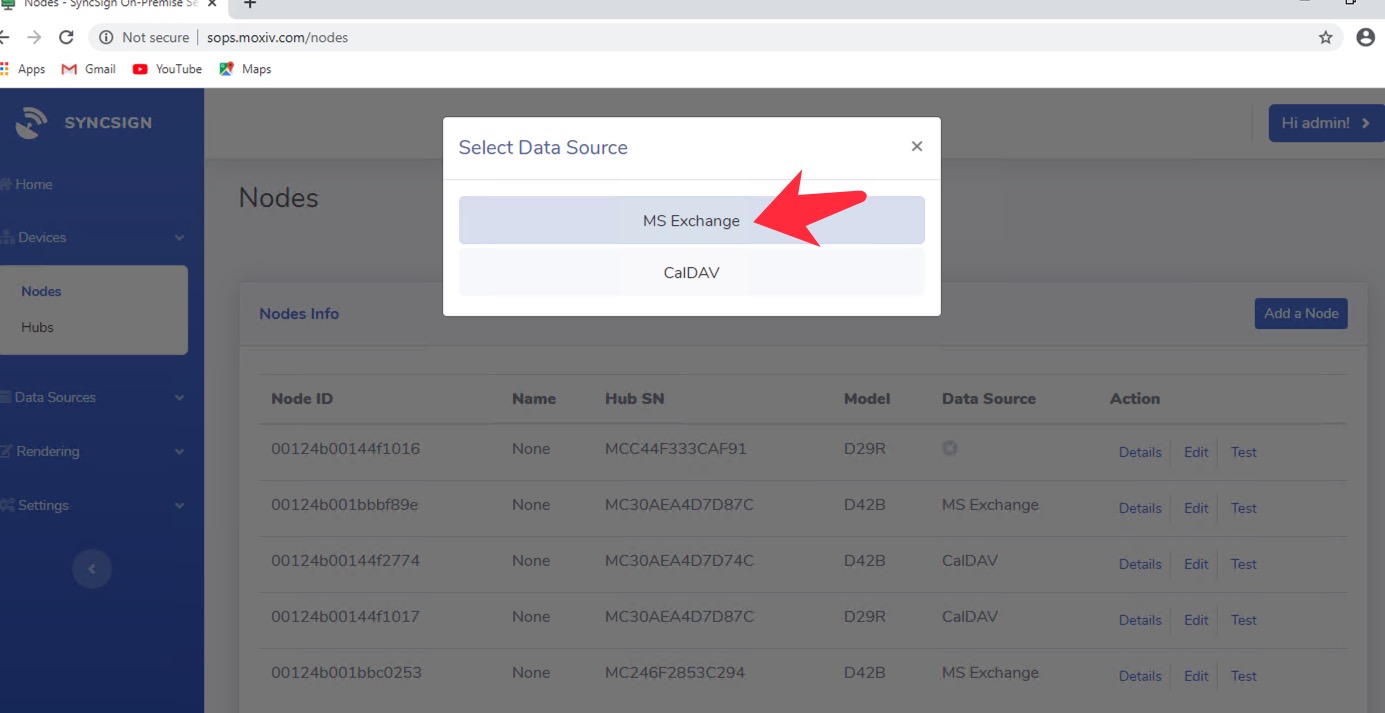Click hub serial MC246F2853C294

pos(675,673)
